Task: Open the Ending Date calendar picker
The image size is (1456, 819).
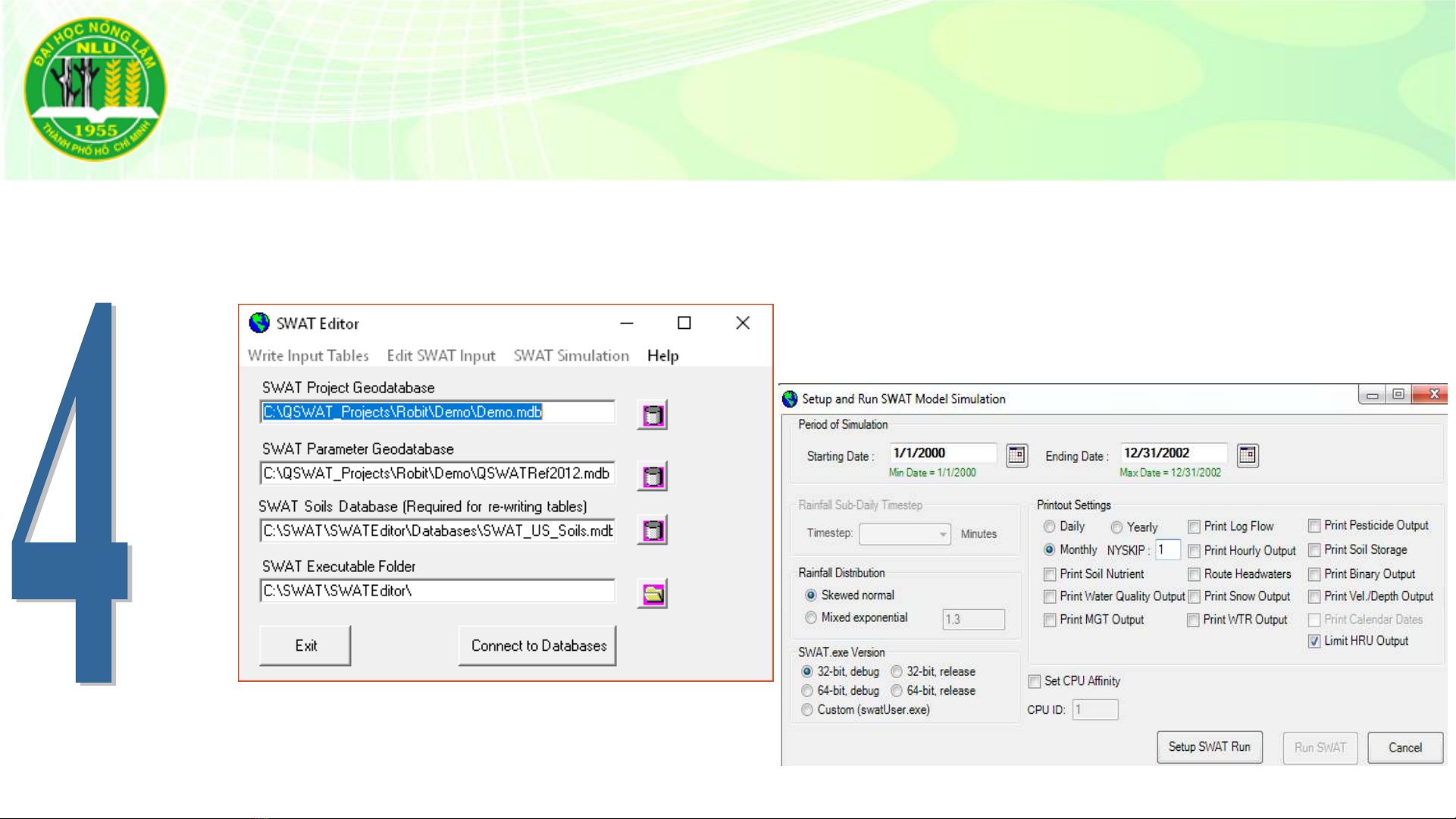Action: click(1248, 455)
